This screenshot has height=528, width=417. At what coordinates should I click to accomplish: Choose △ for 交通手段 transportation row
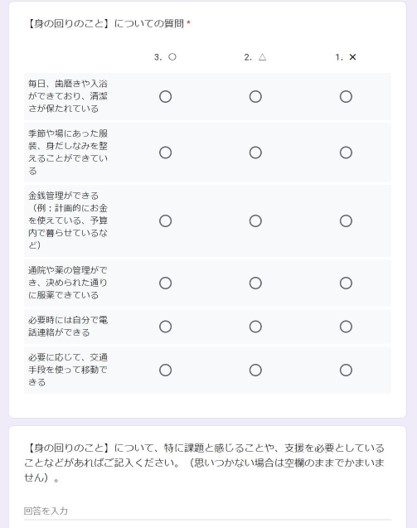(255, 370)
